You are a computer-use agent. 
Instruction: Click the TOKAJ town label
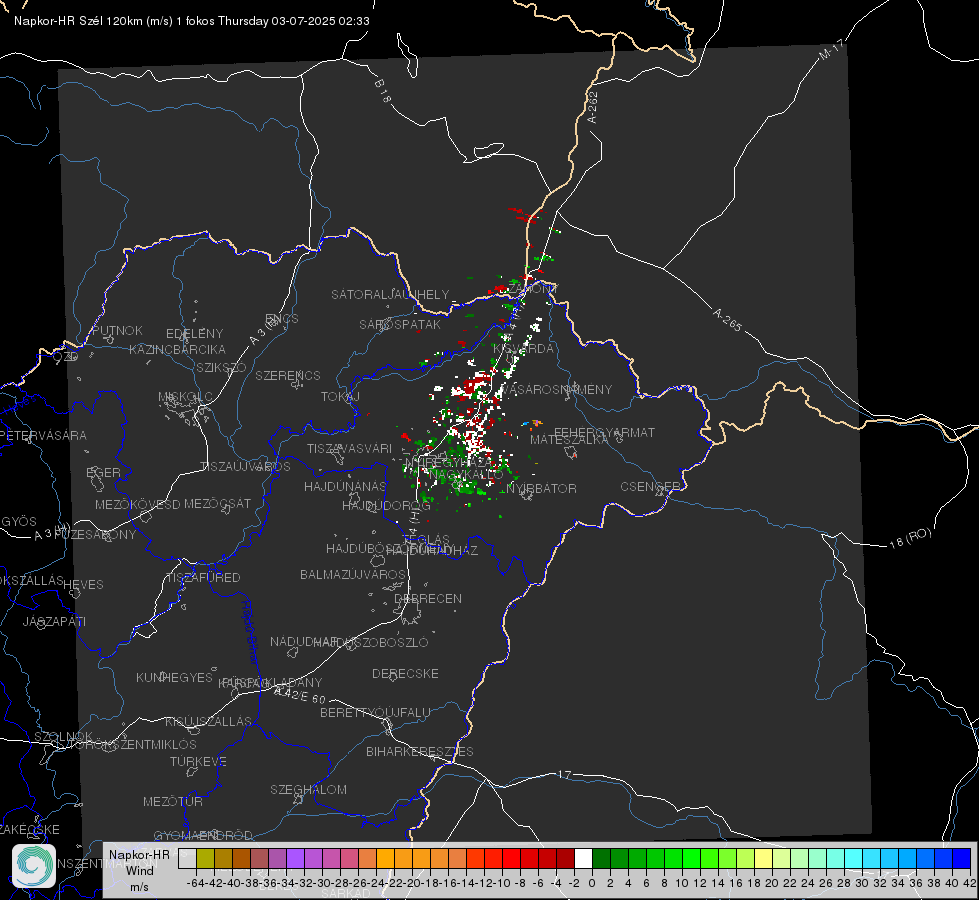click(340, 397)
